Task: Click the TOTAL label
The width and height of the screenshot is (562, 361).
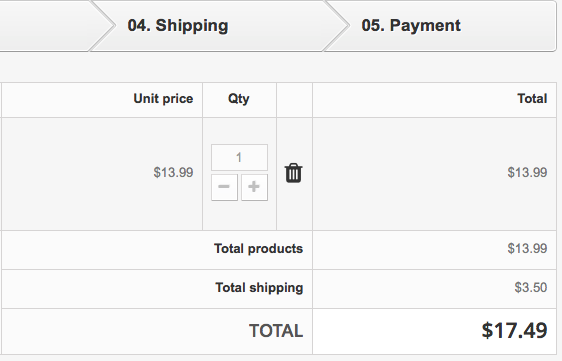Action: click(x=276, y=331)
